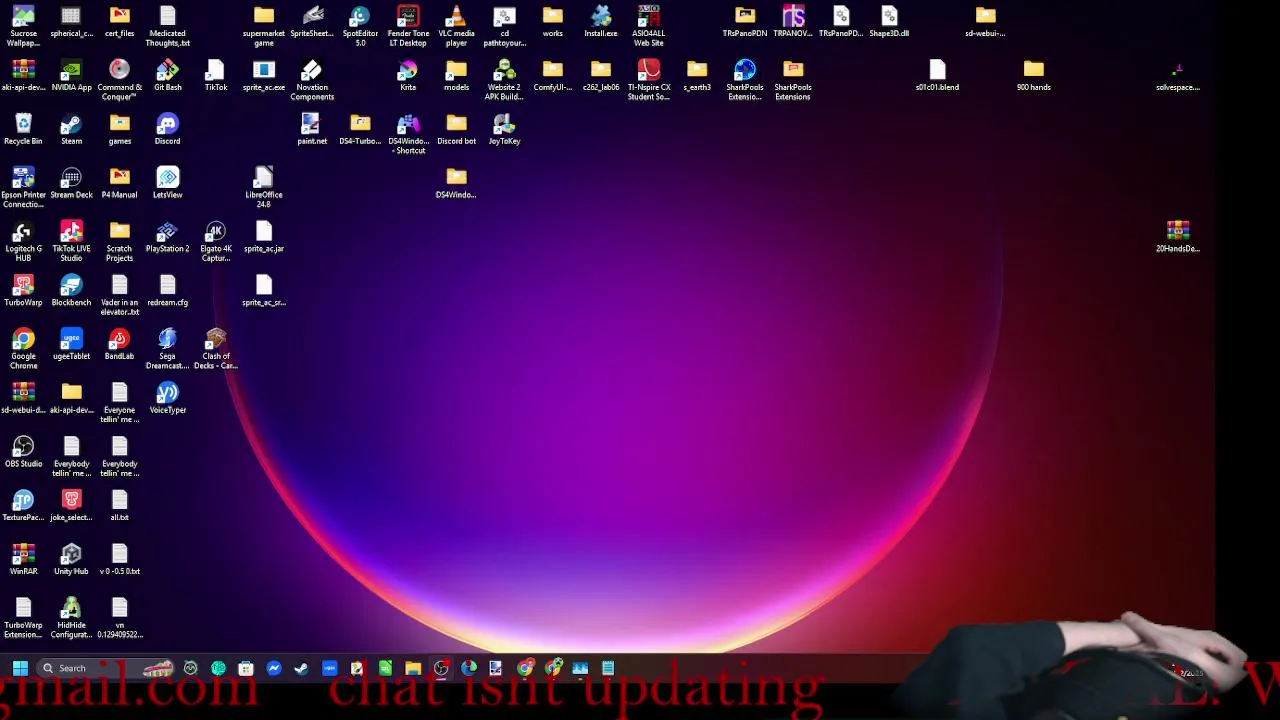Launch Unity Hub from the desktop

coord(71,560)
